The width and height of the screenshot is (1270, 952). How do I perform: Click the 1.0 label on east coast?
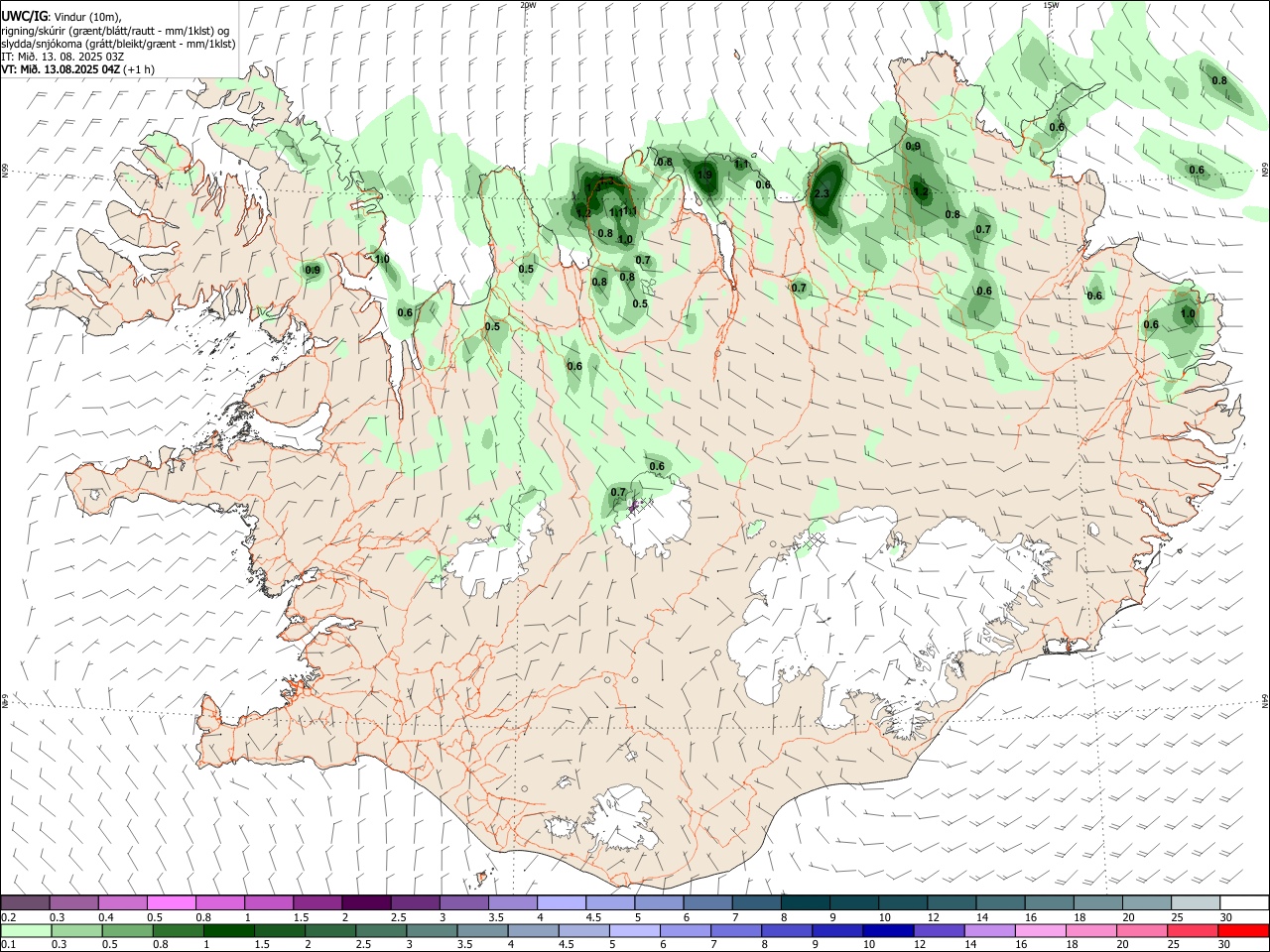coord(1189,313)
